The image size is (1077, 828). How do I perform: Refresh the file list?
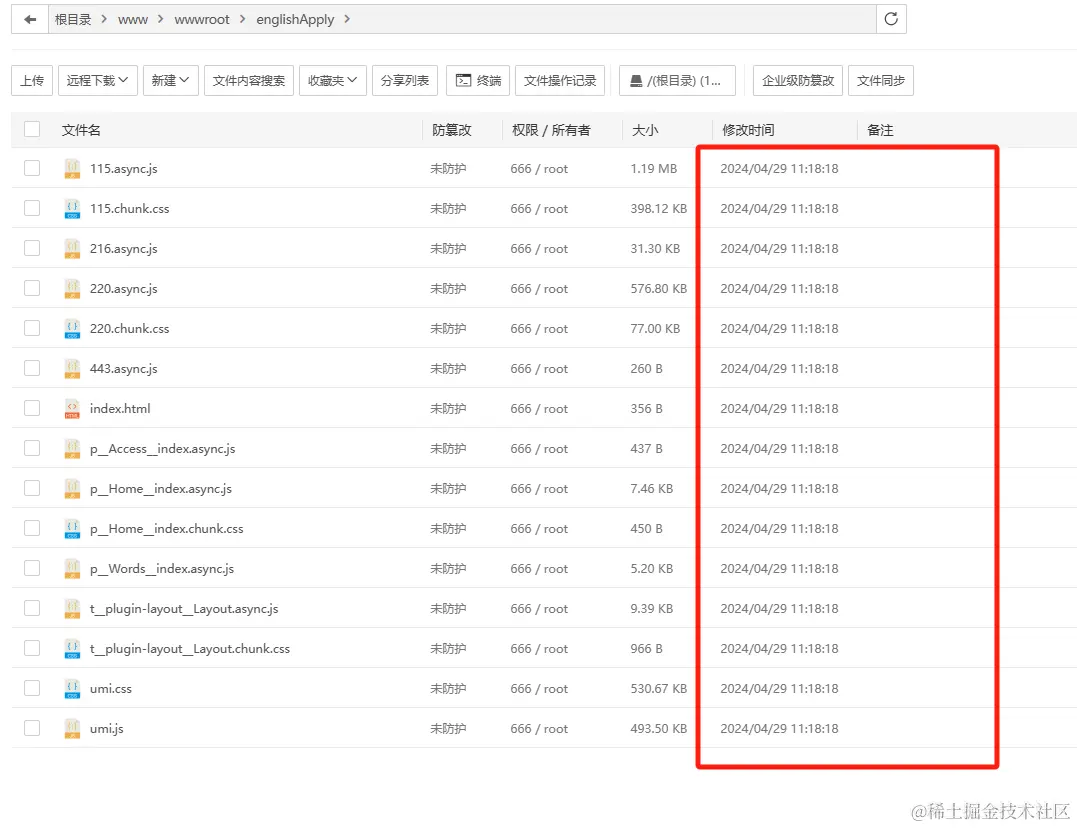tap(891, 19)
